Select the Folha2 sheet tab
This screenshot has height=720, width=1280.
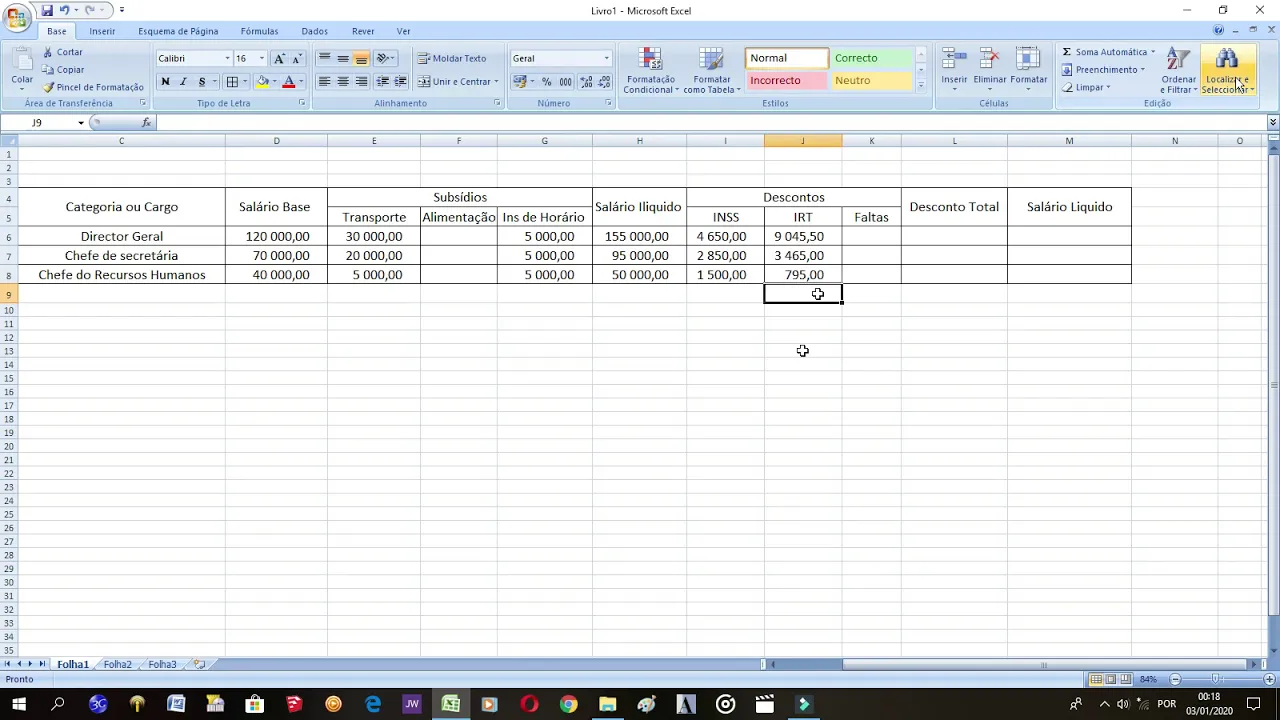(117, 664)
